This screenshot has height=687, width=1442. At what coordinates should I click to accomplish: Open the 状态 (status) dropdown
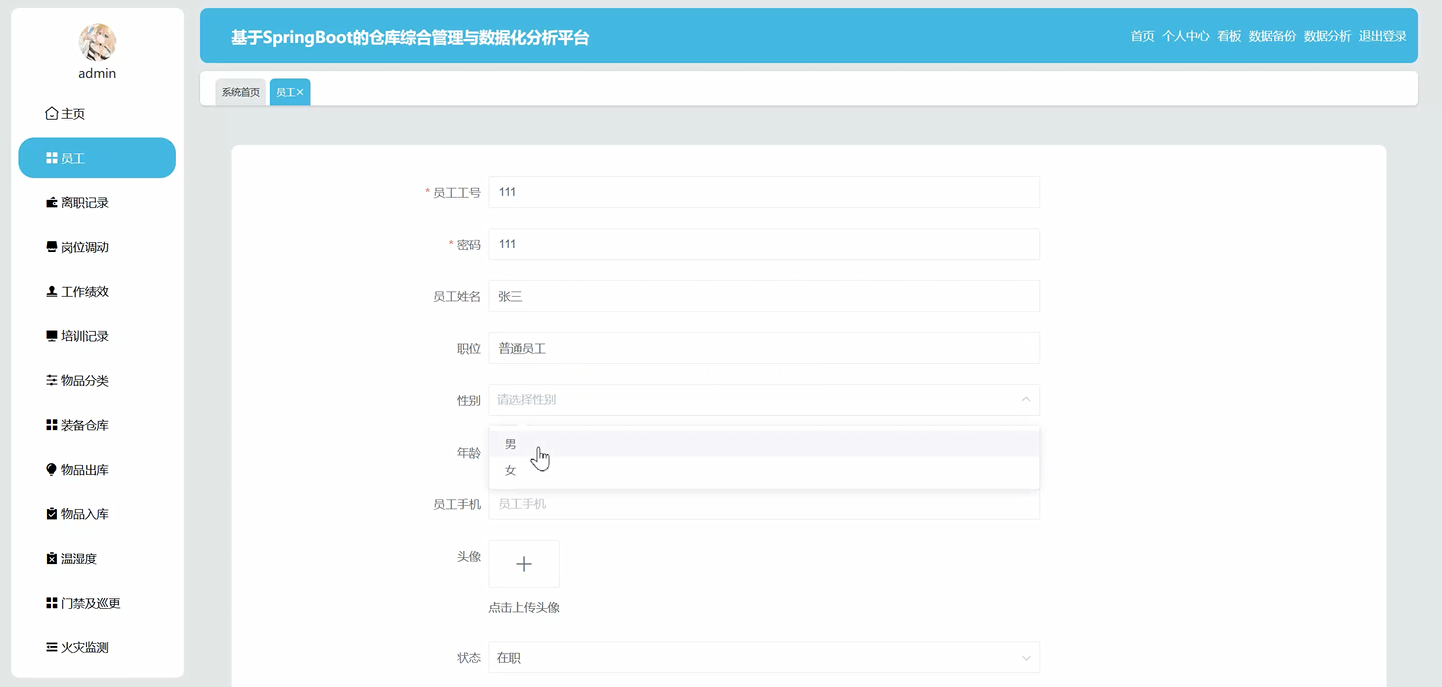pyautogui.click(x=763, y=657)
